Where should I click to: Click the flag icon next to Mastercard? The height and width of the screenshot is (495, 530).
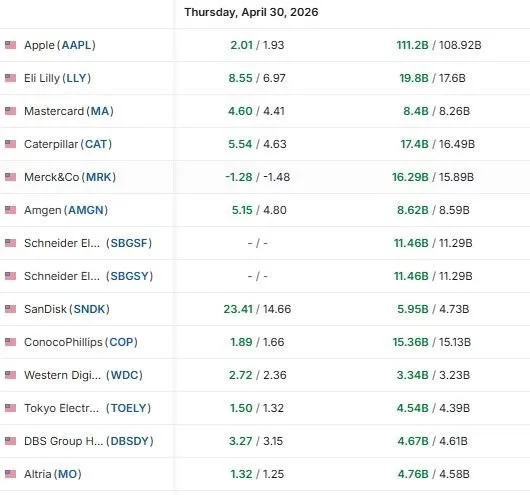(x=10, y=111)
